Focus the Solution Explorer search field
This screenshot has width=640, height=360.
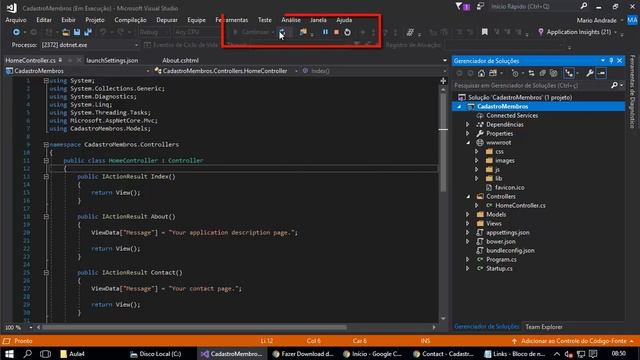[531, 85]
